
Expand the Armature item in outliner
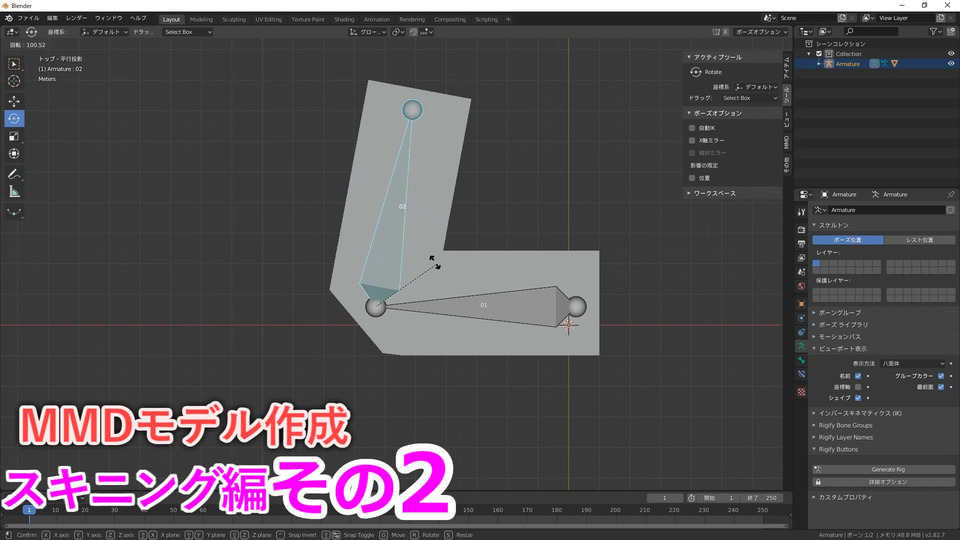[819, 64]
